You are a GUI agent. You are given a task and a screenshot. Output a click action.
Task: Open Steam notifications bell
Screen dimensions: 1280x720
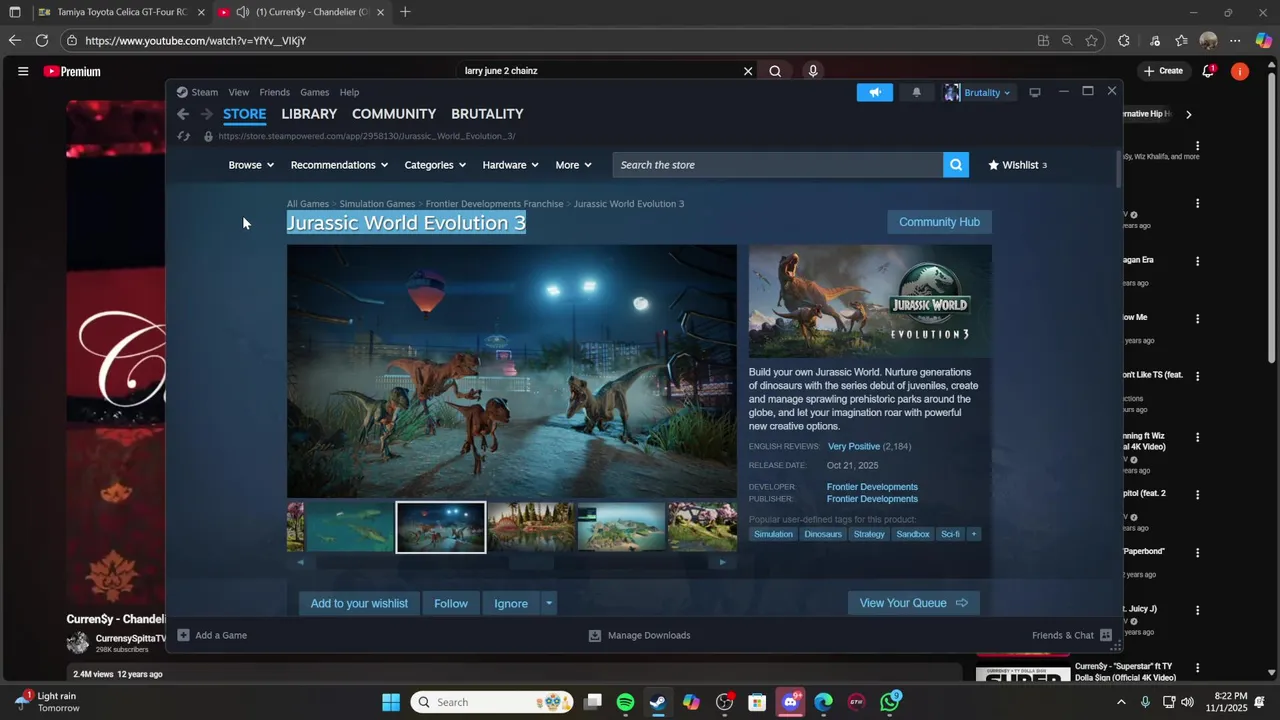917,92
